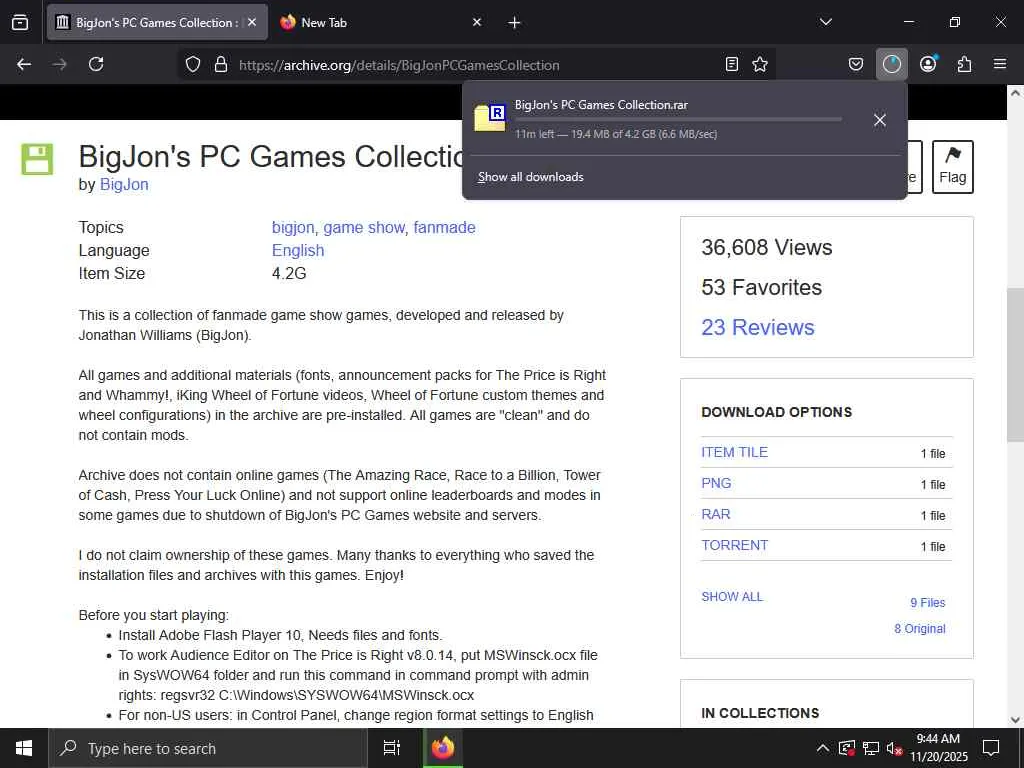Reload the current page
Viewport: 1024px width, 768px height.
click(x=96, y=64)
